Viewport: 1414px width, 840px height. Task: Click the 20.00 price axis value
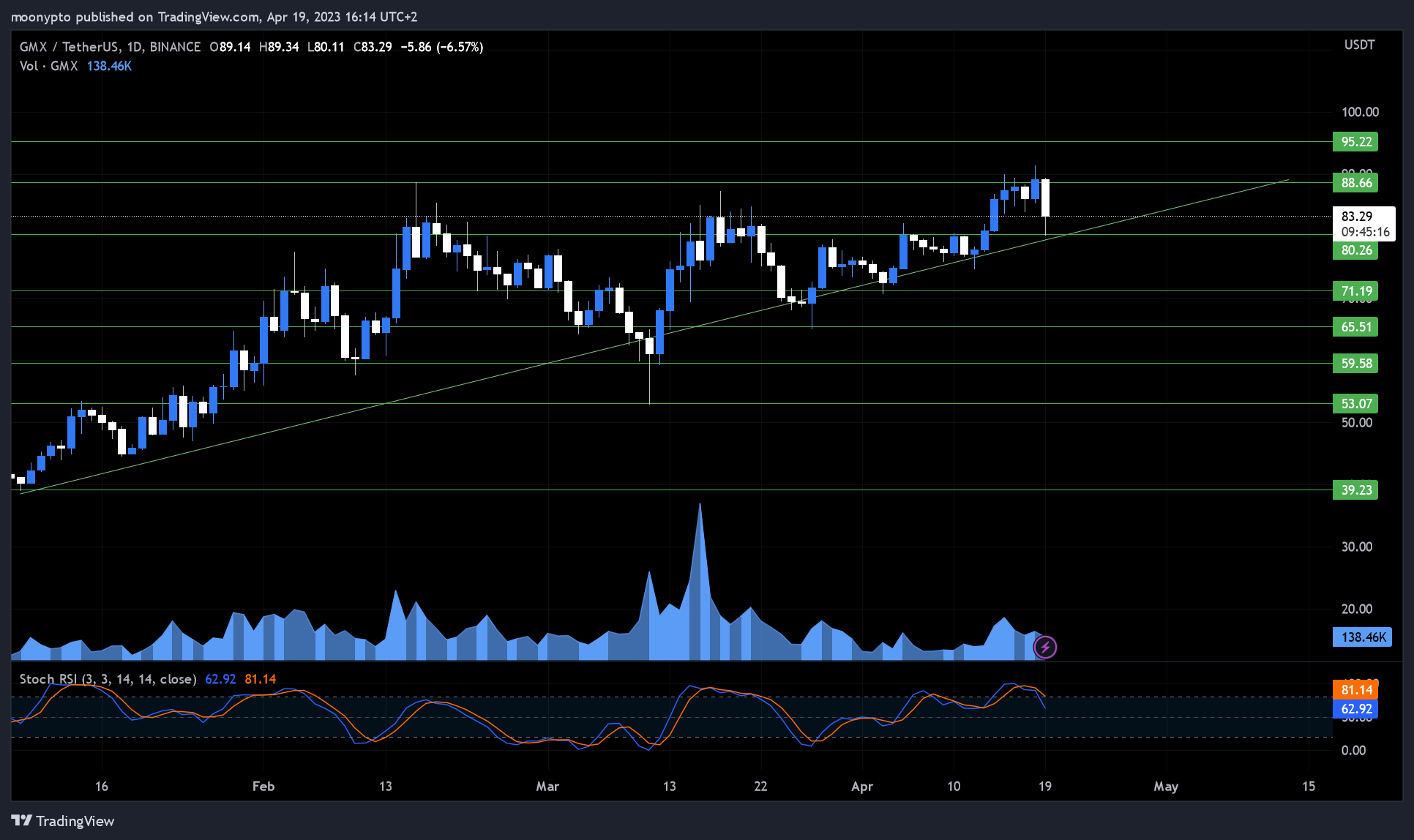pyautogui.click(x=1356, y=609)
